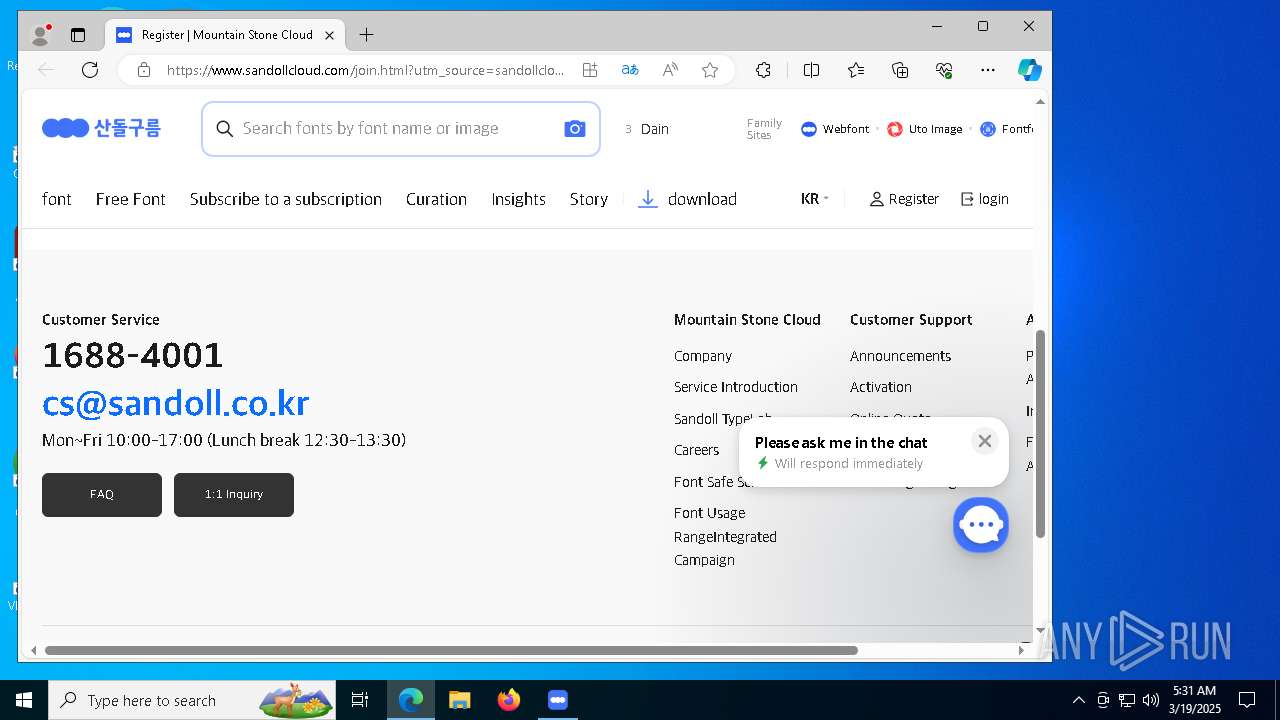Screen dimensions: 1280x720
Task: Open the Announcements link
Action: pyautogui.click(x=901, y=356)
